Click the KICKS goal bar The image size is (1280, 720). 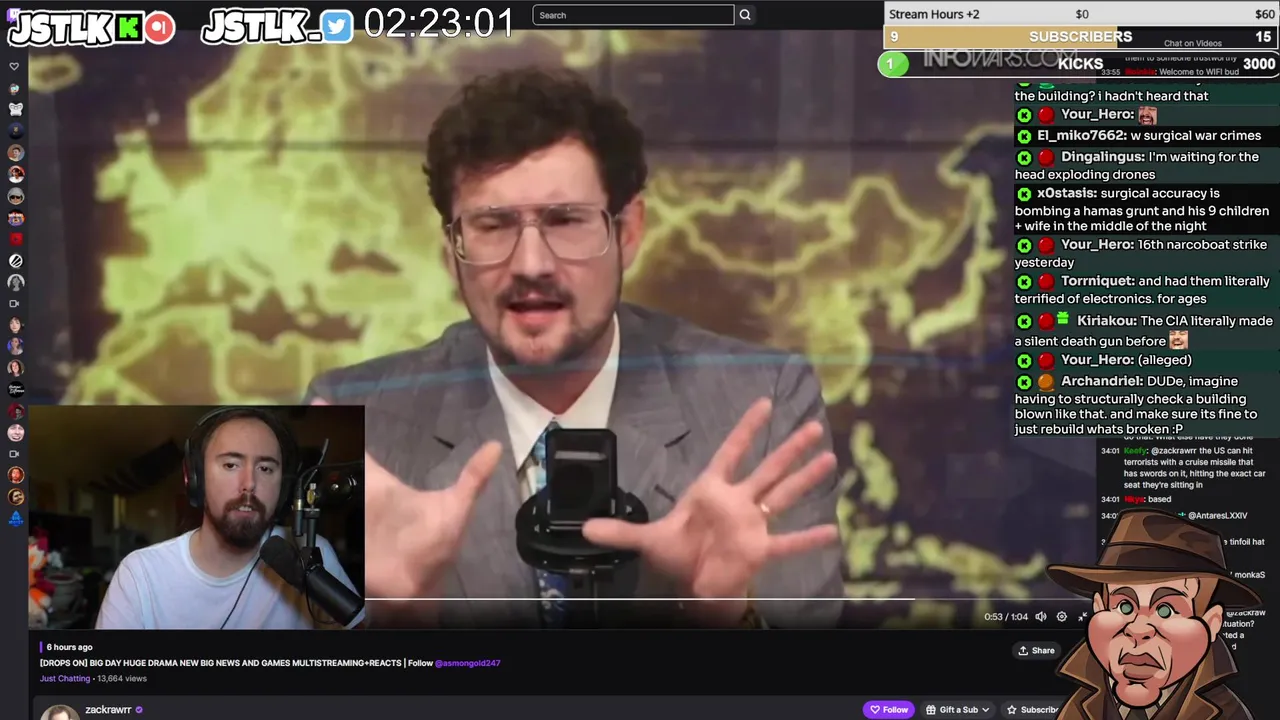click(1080, 64)
